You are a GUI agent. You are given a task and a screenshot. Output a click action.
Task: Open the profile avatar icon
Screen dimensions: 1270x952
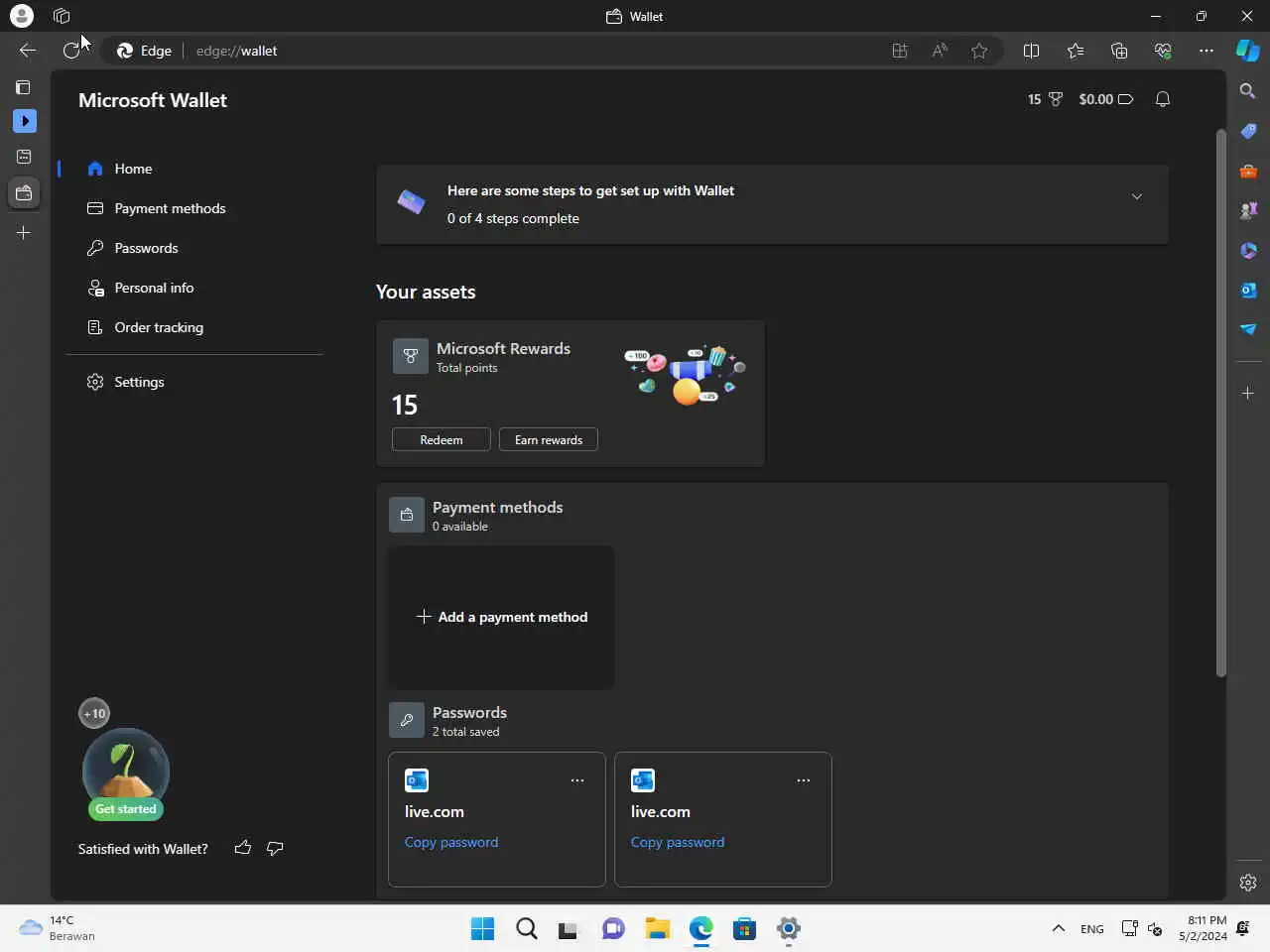(22, 16)
